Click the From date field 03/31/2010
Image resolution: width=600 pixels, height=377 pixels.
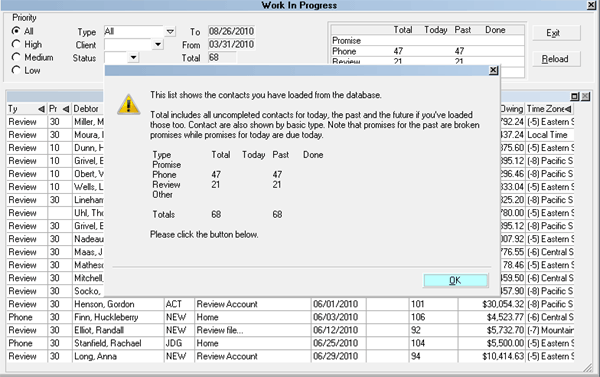(x=232, y=44)
